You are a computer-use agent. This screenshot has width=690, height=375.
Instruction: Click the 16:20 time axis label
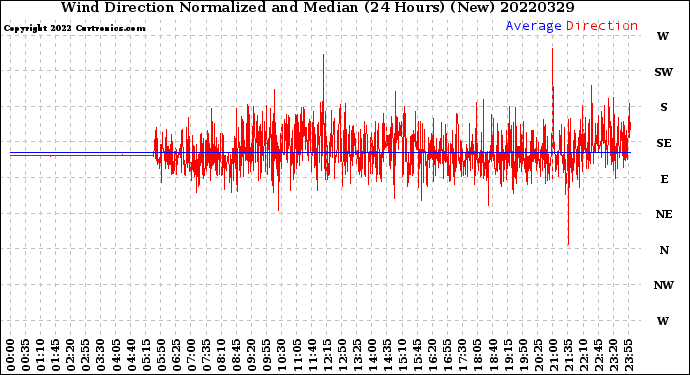click(x=433, y=356)
